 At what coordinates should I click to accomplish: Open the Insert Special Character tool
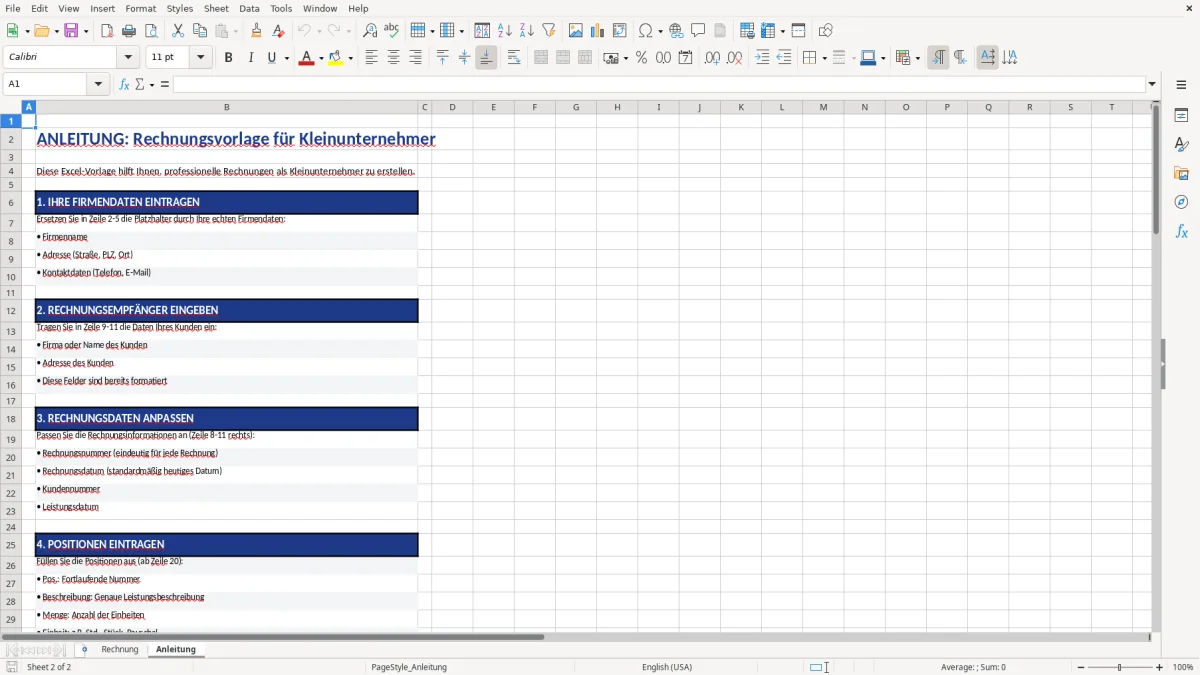coord(646,30)
